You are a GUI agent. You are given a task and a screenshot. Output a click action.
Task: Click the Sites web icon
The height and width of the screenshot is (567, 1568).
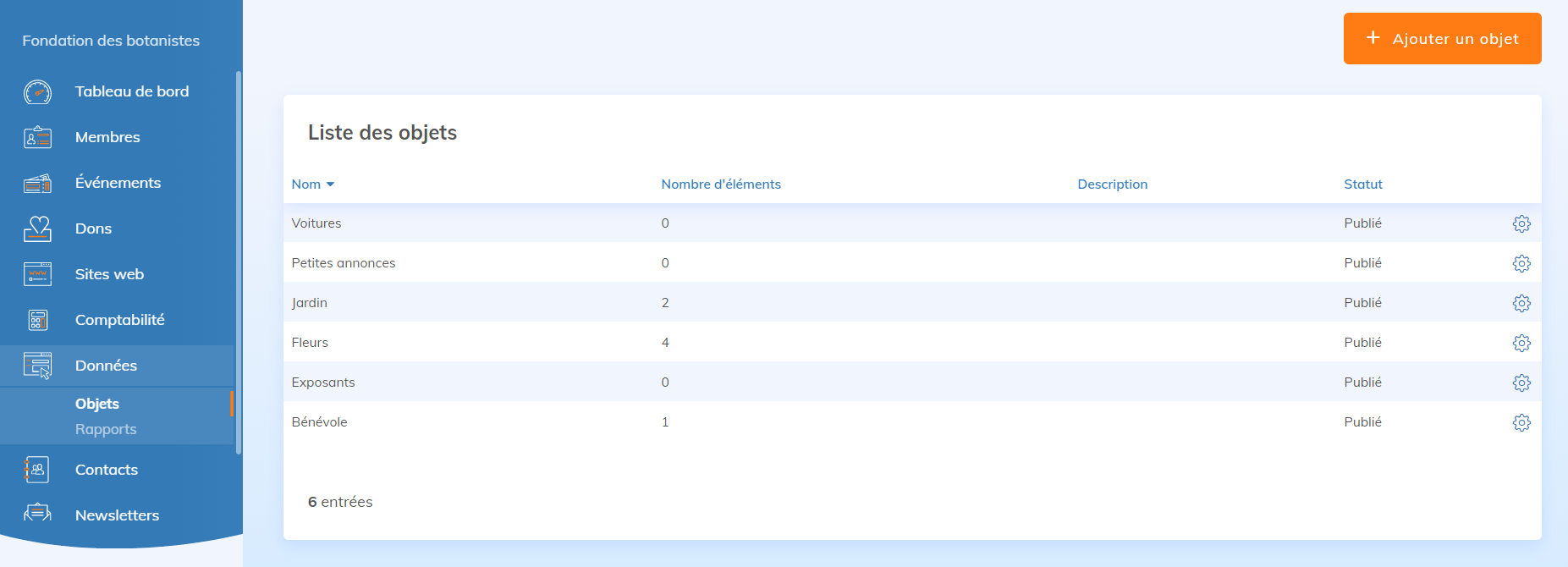coord(37,274)
